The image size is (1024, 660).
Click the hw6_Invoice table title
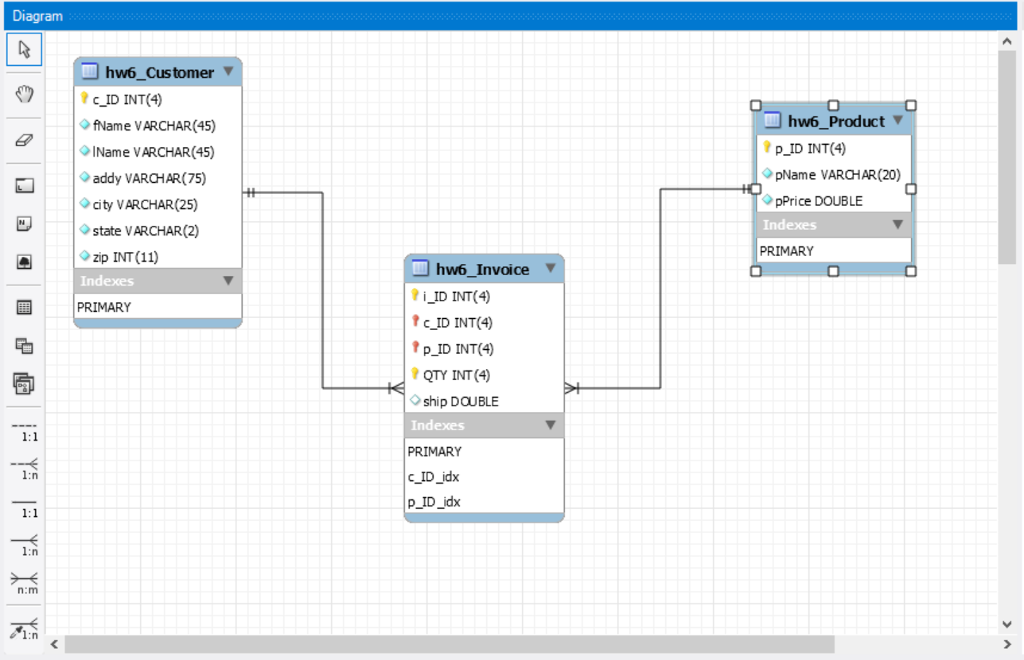coord(482,270)
